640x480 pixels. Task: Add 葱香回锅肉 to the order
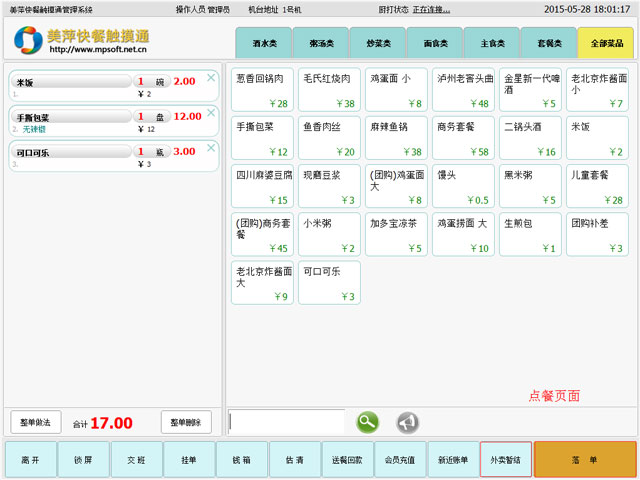[262, 89]
